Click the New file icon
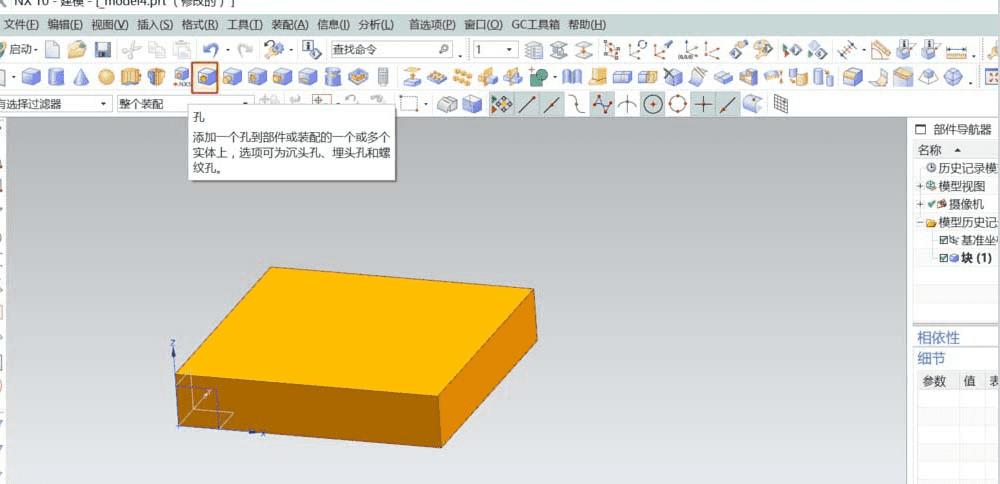 [52, 49]
